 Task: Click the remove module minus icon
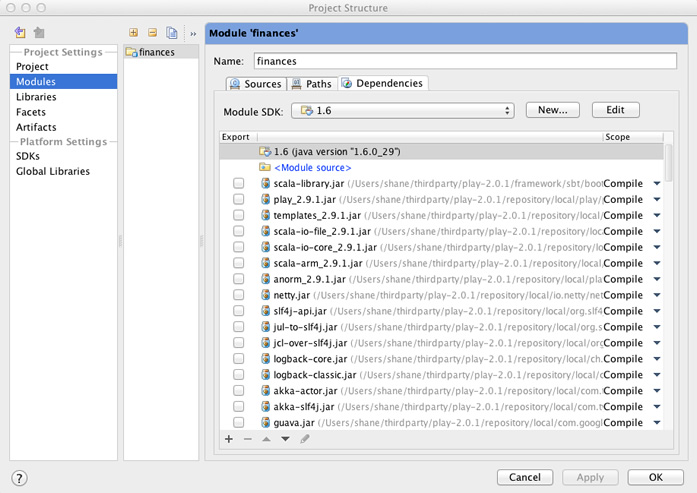point(152,33)
